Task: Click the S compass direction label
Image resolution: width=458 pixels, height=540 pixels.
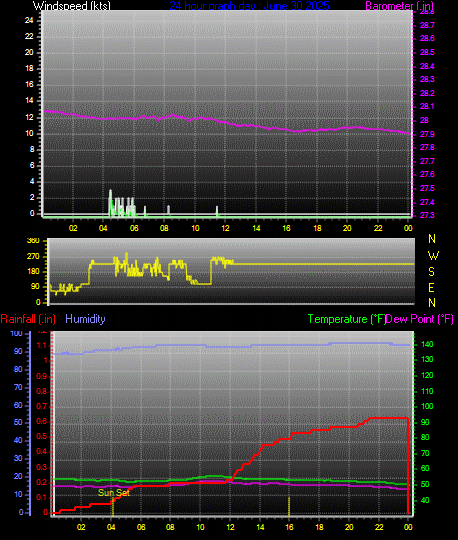Action: point(431,272)
